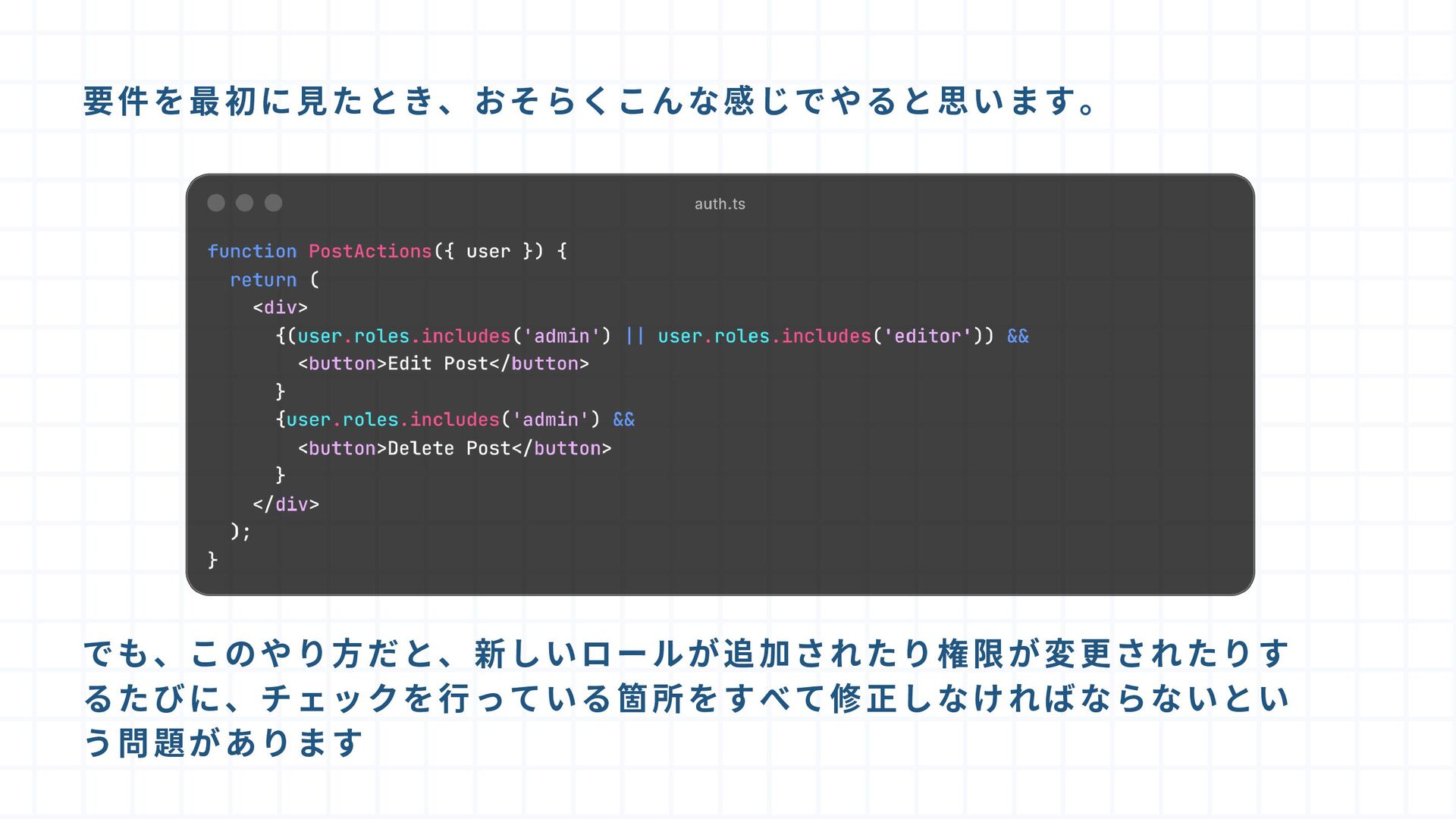Click the opening <div> tag
Viewport: 1456px width, 819px height.
pyautogui.click(x=281, y=307)
